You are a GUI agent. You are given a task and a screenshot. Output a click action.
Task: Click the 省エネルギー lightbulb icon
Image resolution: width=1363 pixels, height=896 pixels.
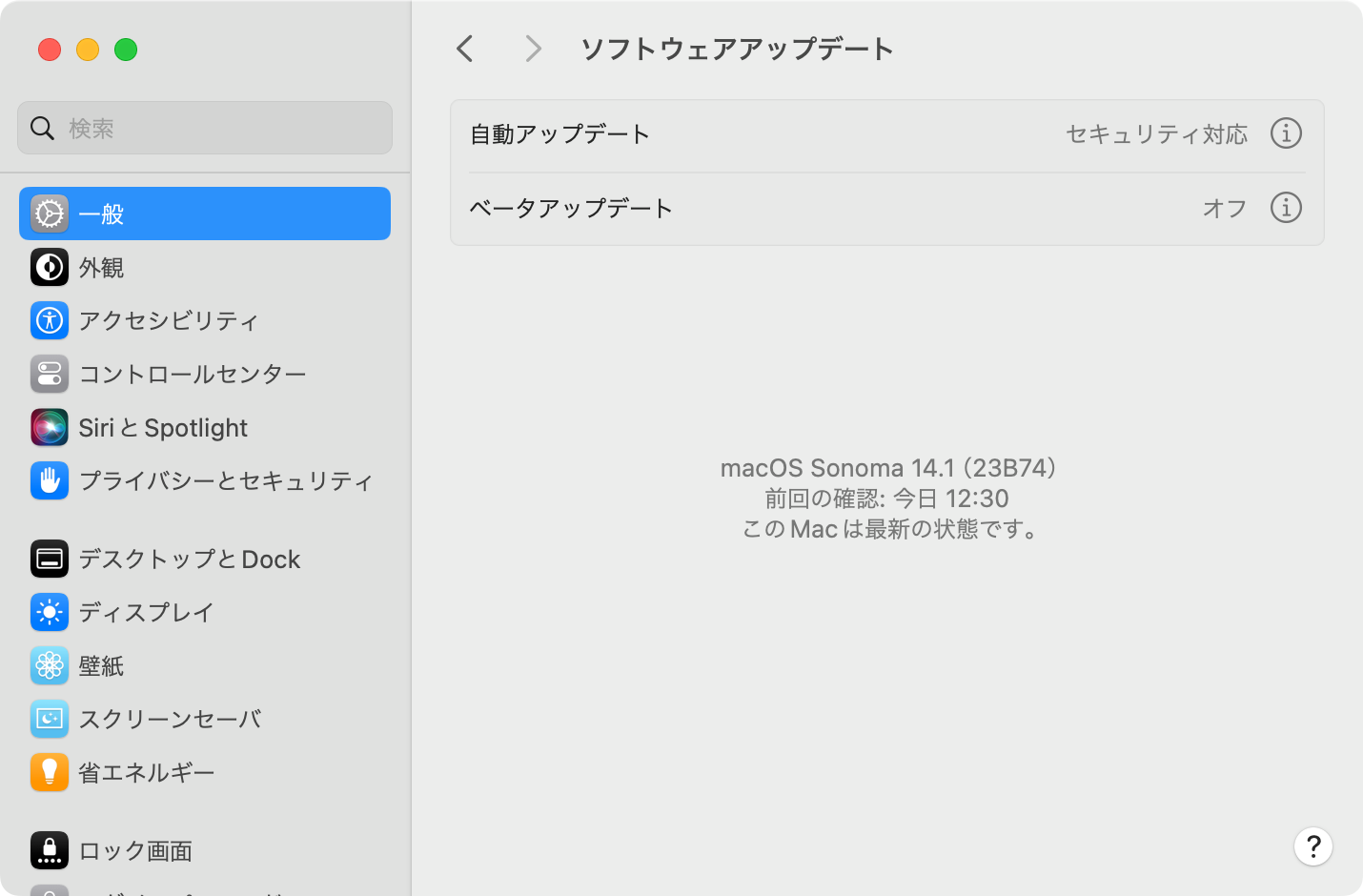point(50,772)
